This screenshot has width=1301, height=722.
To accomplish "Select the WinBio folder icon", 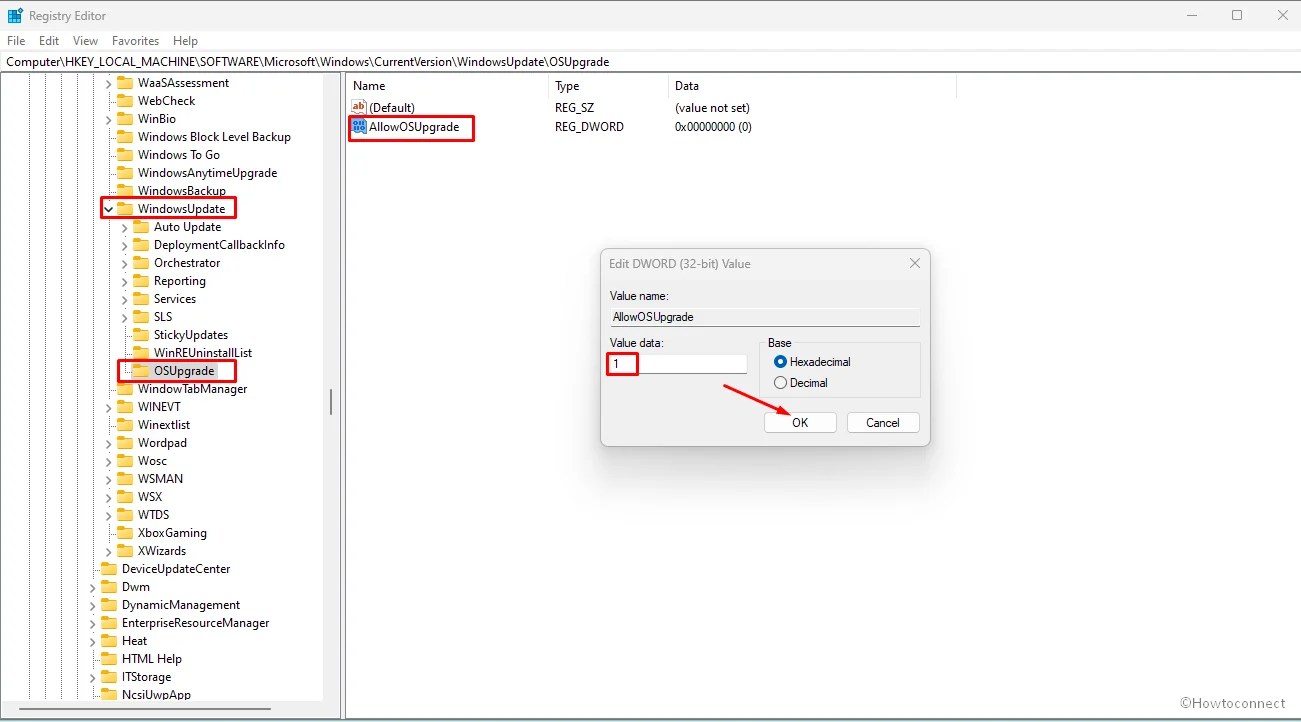I will pos(127,118).
